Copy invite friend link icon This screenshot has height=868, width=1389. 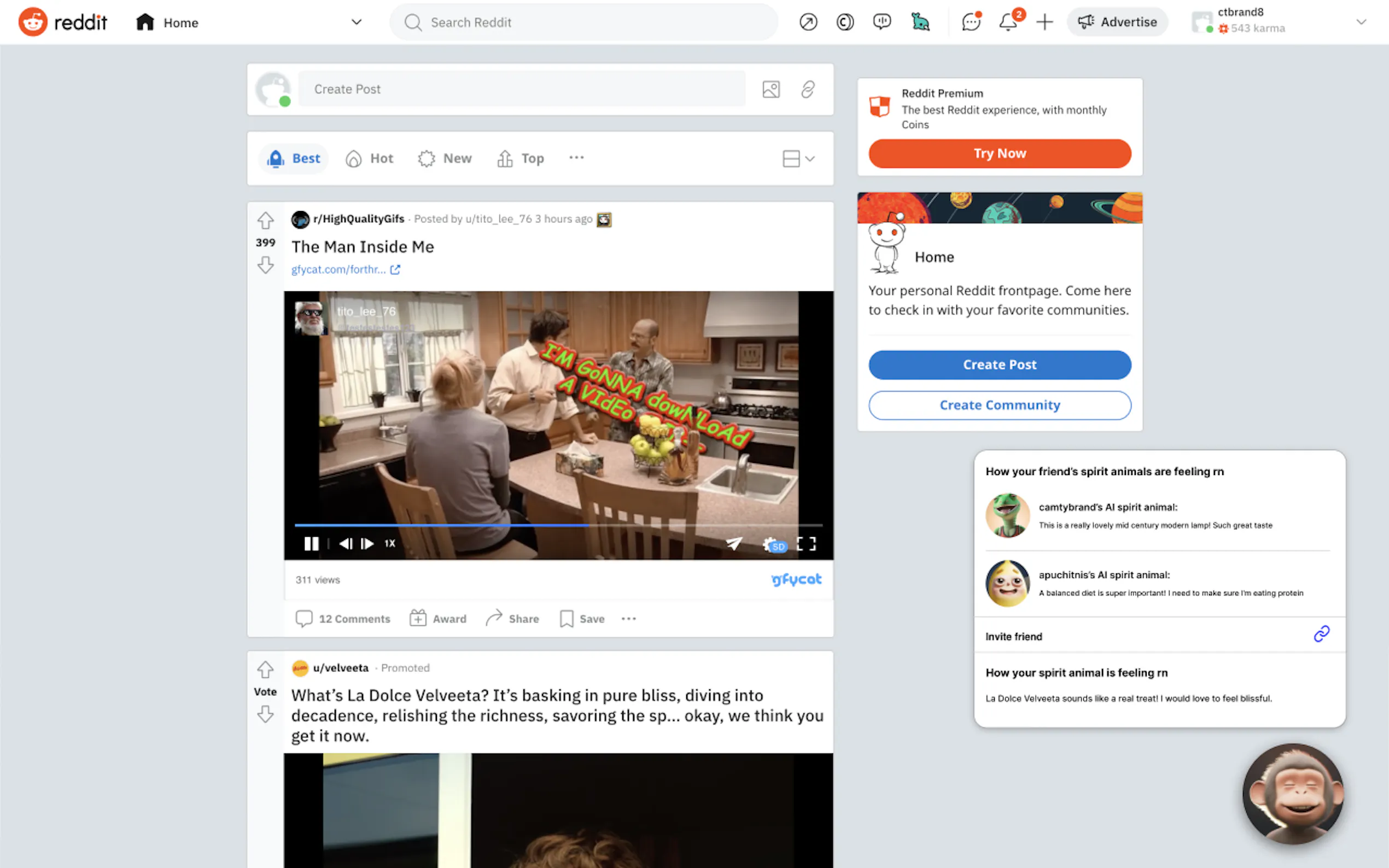pos(1321,634)
